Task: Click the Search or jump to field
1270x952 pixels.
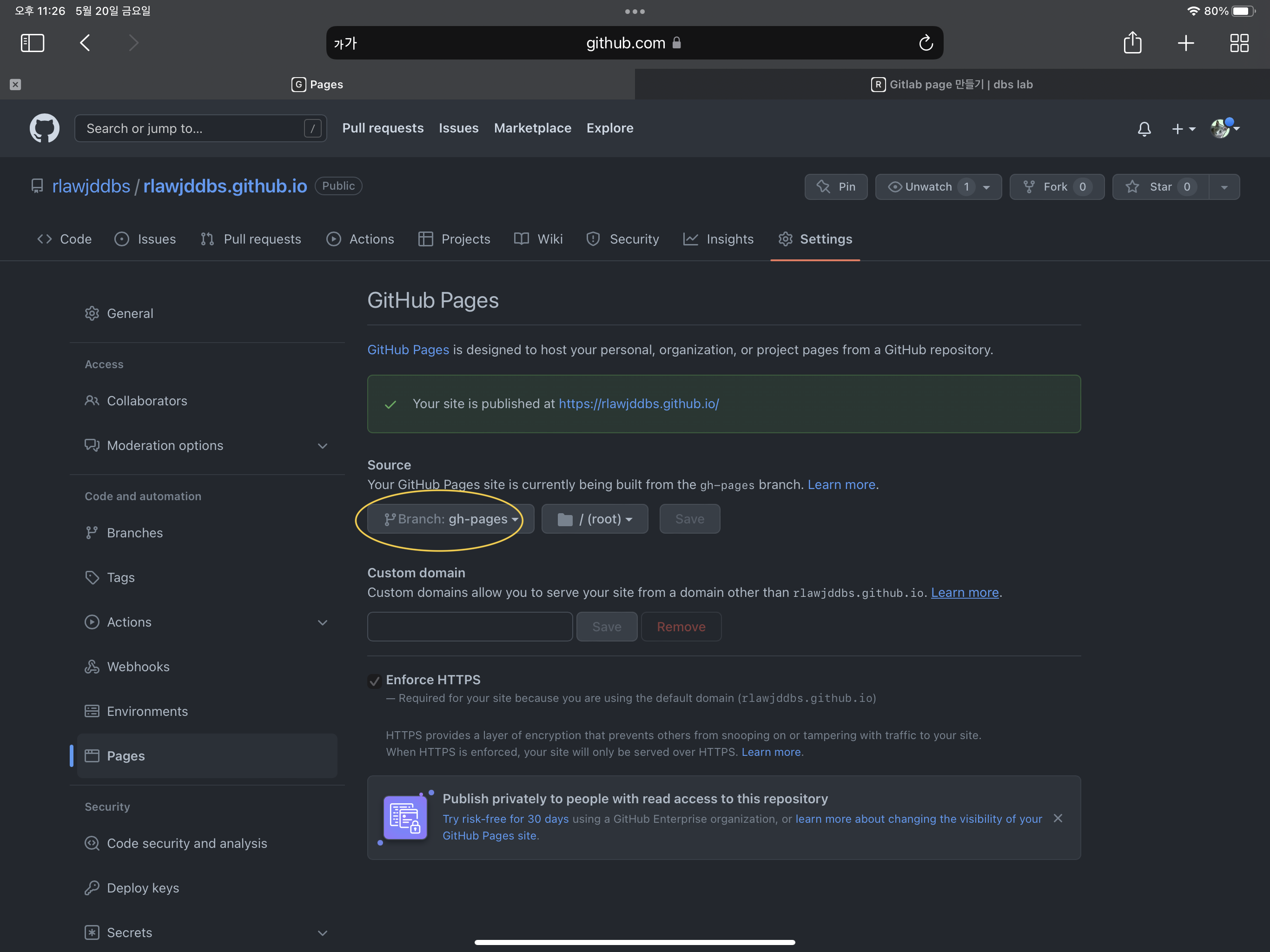Action: click(200, 128)
